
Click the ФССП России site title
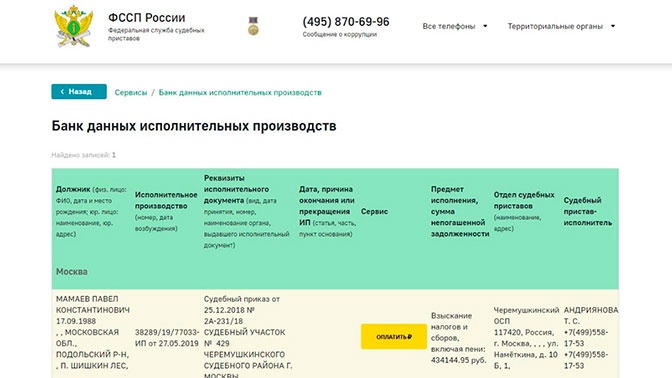(x=147, y=18)
